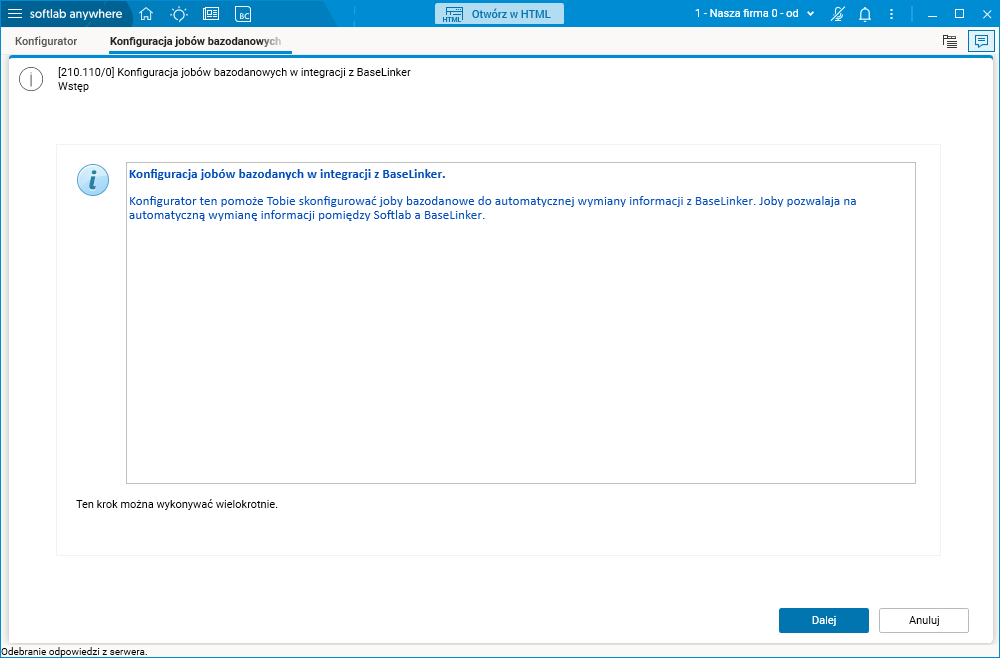The image size is (1000, 658).
Task: Maximize the application window
Action: point(959,14)
